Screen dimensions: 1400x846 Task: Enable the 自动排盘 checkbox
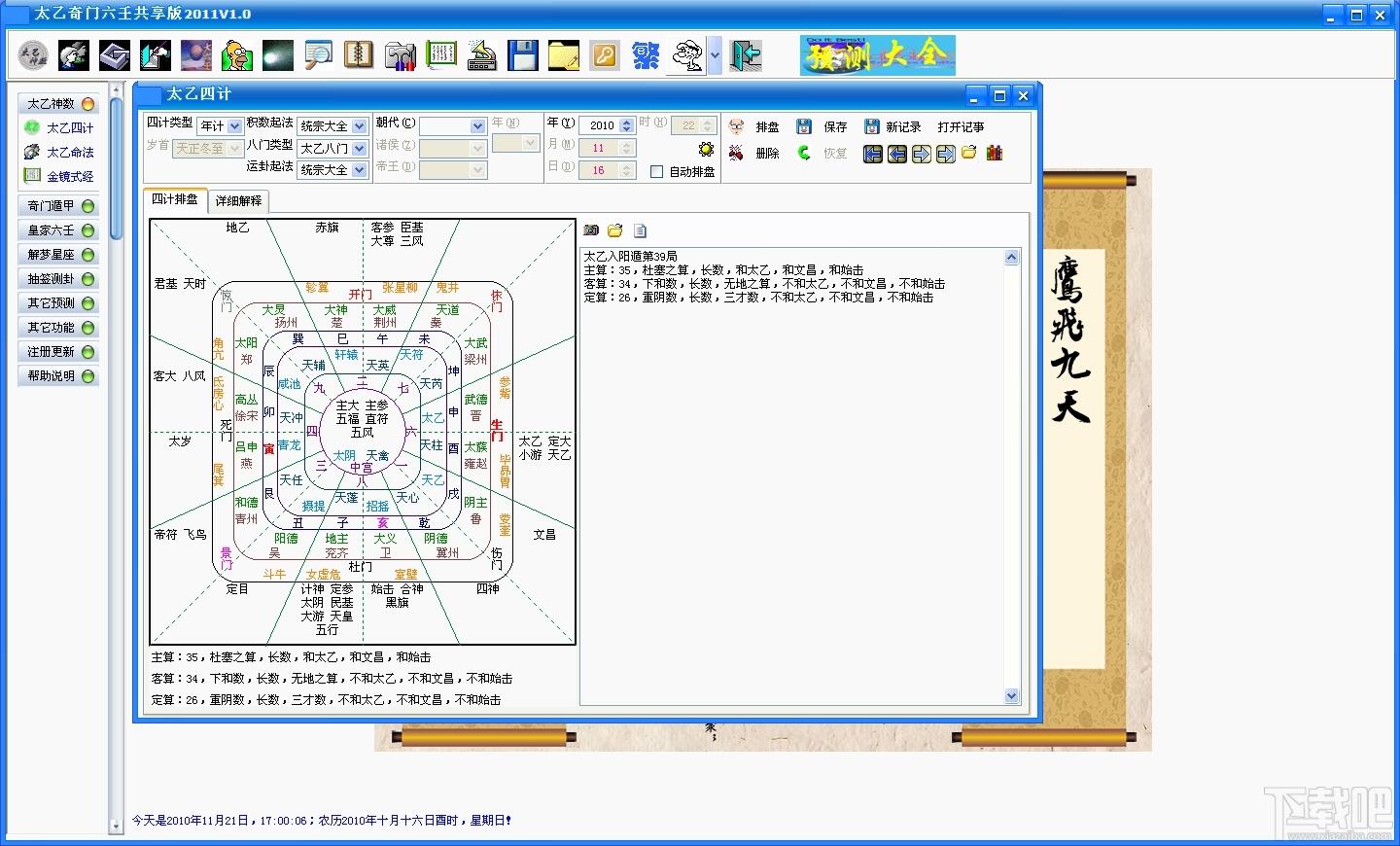click(x=656, y=172)
